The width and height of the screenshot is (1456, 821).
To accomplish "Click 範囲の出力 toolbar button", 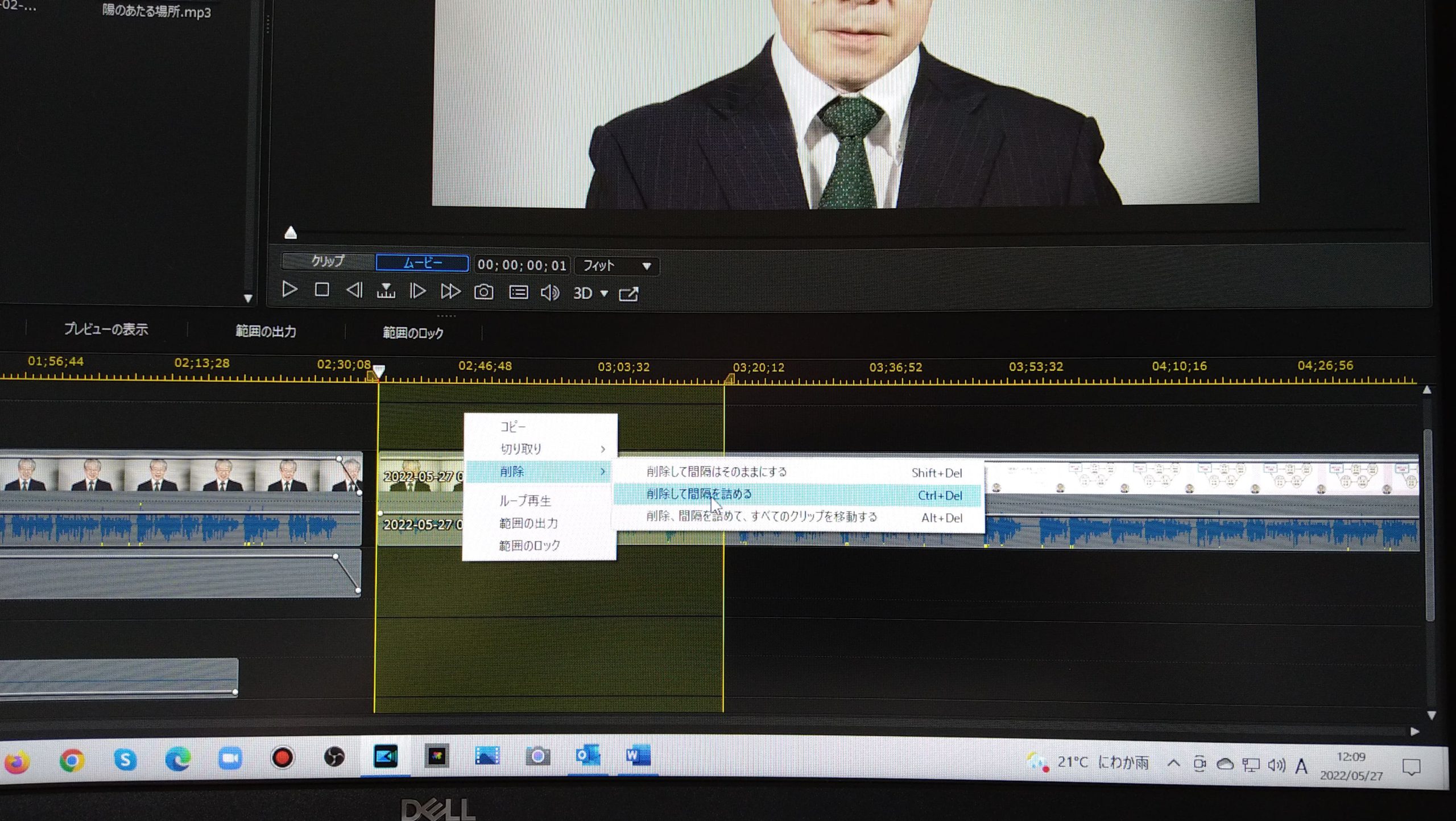I will click(x=266, y=331).
